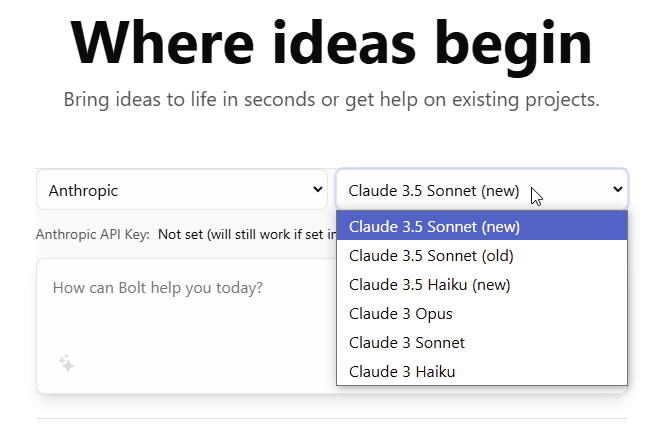
Task: Click the chevron arrow of the model selector
Action: 618,190
